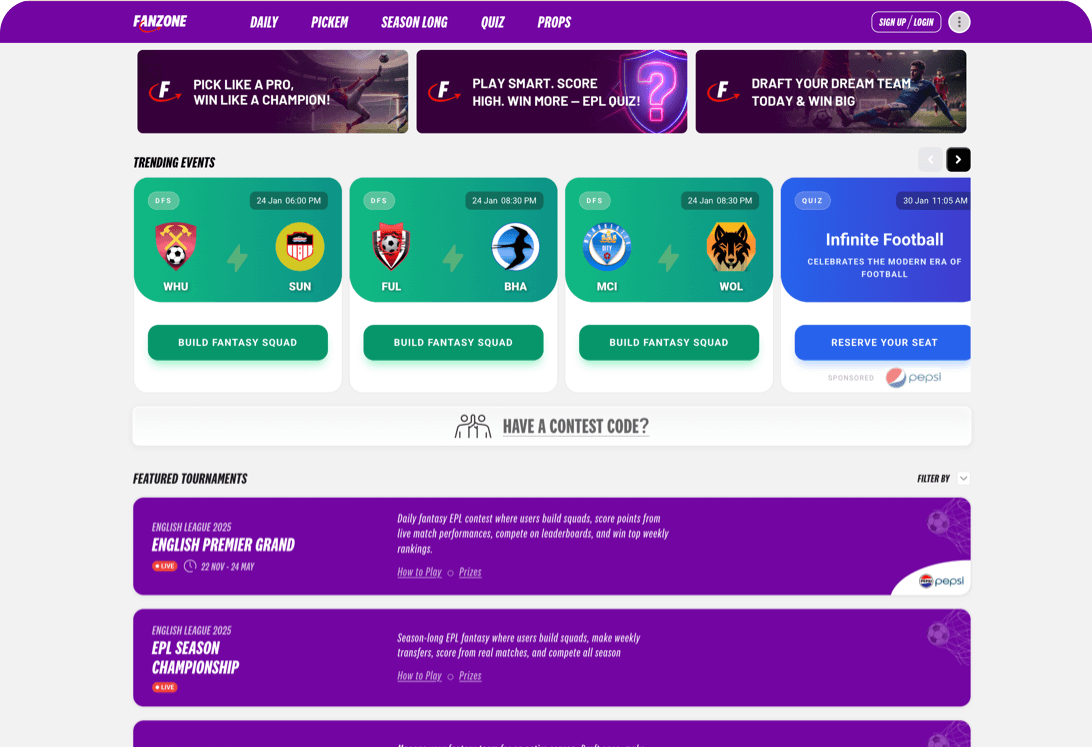Advance trending events with next arrow
The height and width of the screenshot is (747, 1092).
[x=958, y=160]
